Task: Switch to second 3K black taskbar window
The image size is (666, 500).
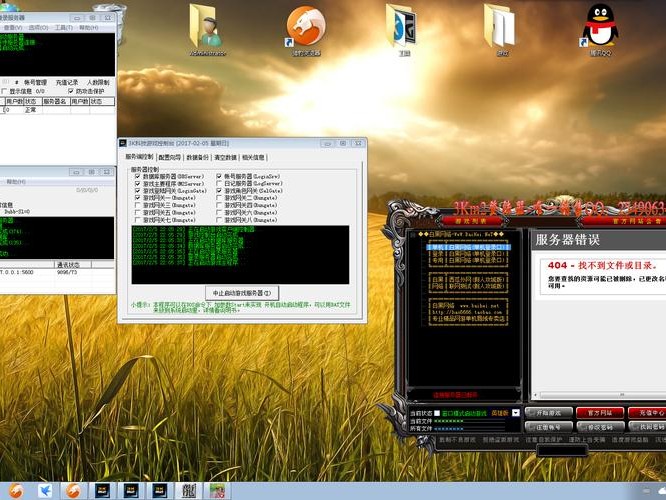Action: point(131,491)
